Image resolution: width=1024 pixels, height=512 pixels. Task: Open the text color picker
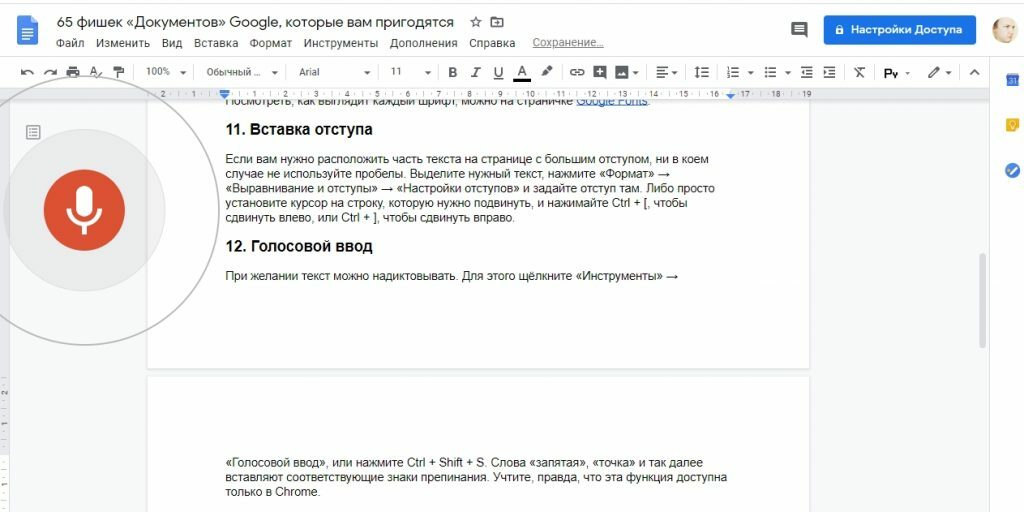(521, 72)
